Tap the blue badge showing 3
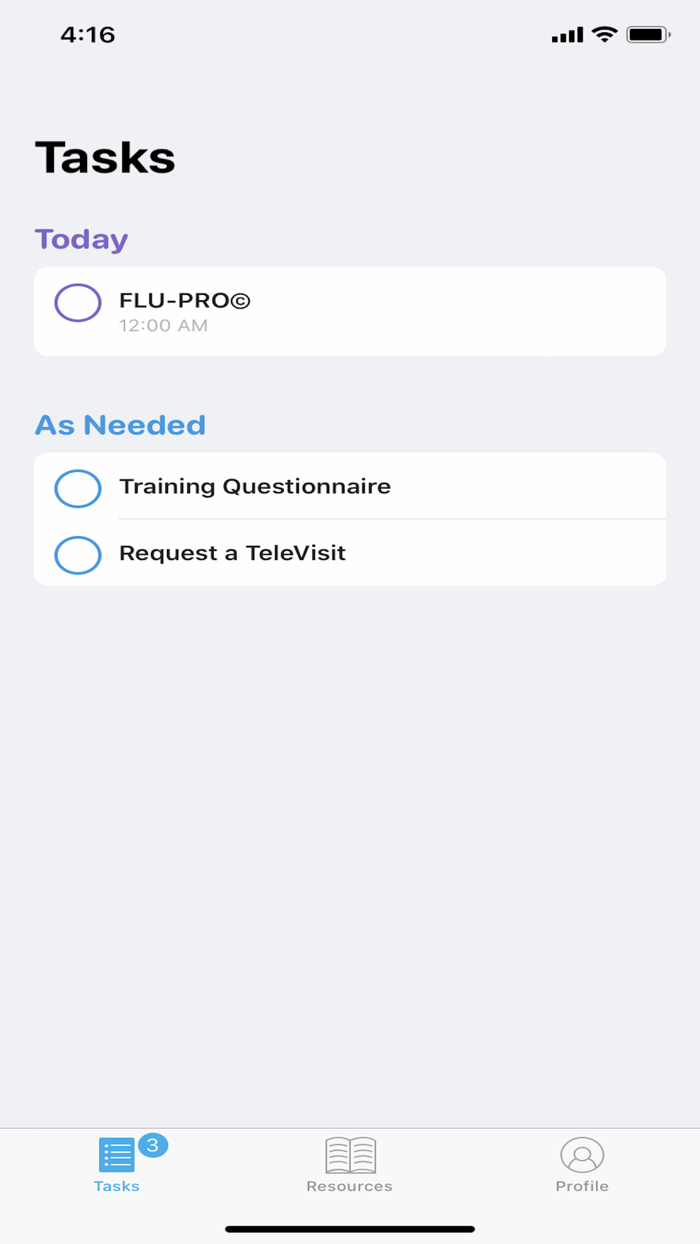Viewport: 700px width, 1244px height. click(153, 1145)
